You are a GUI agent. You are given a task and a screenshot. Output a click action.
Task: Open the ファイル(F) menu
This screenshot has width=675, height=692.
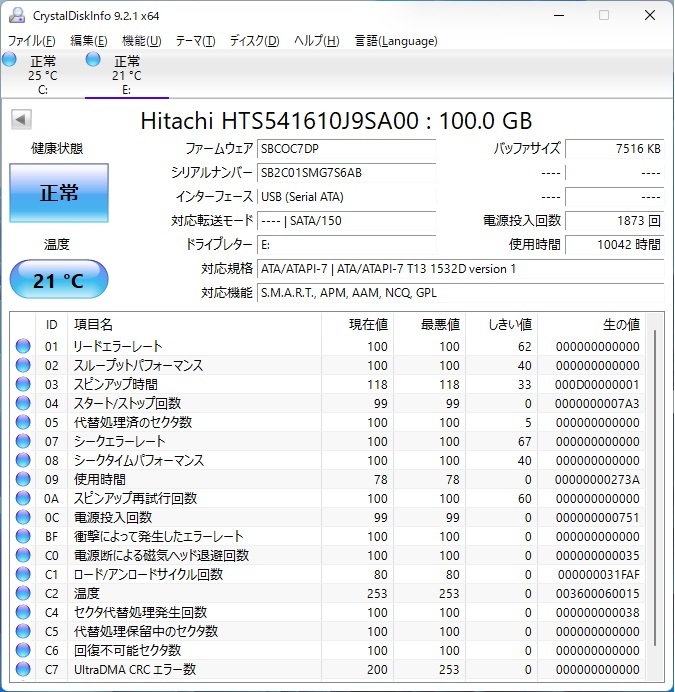point(32,41)
